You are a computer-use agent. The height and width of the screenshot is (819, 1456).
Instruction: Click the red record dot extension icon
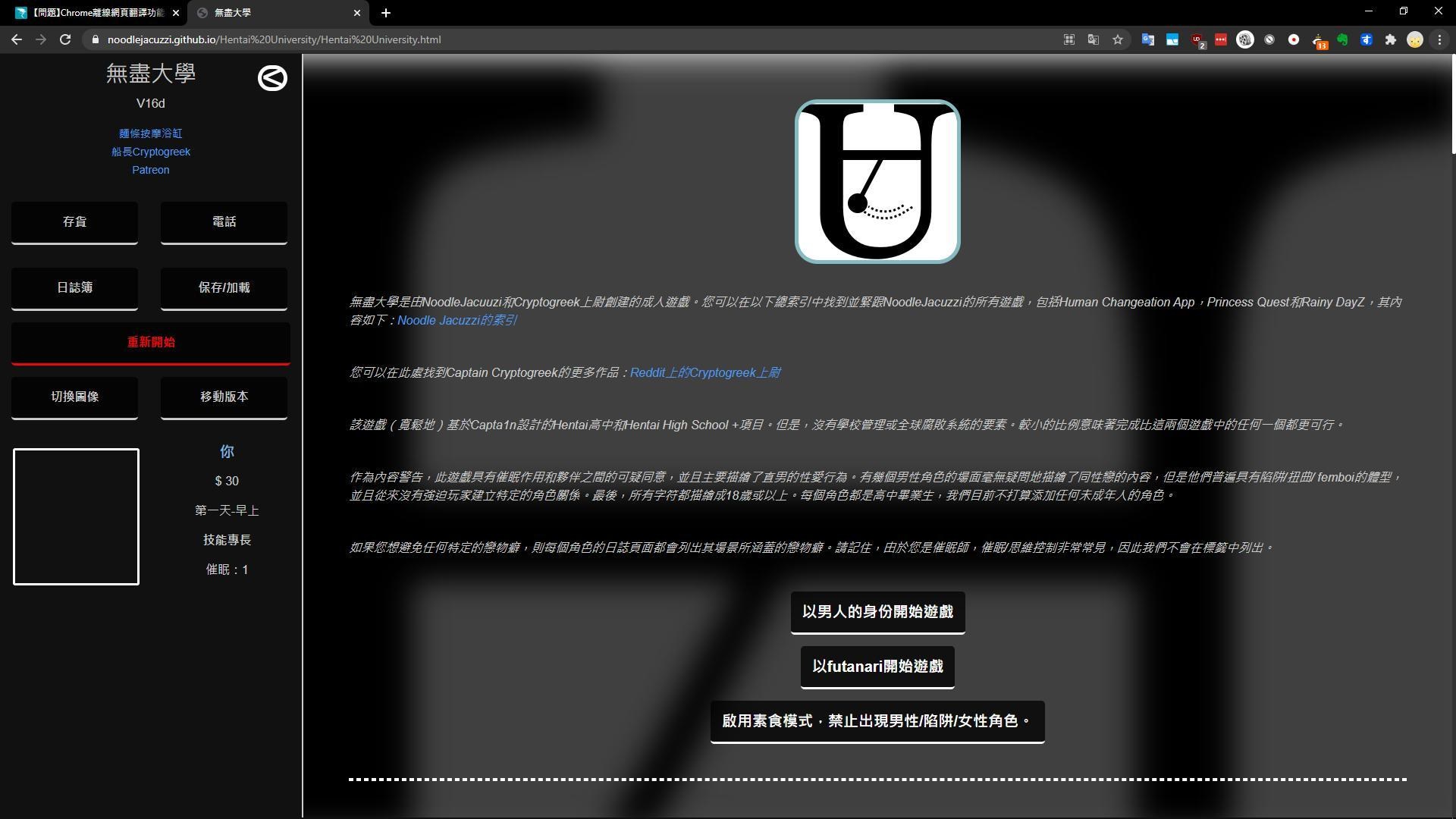click(x=1294, y=39)
